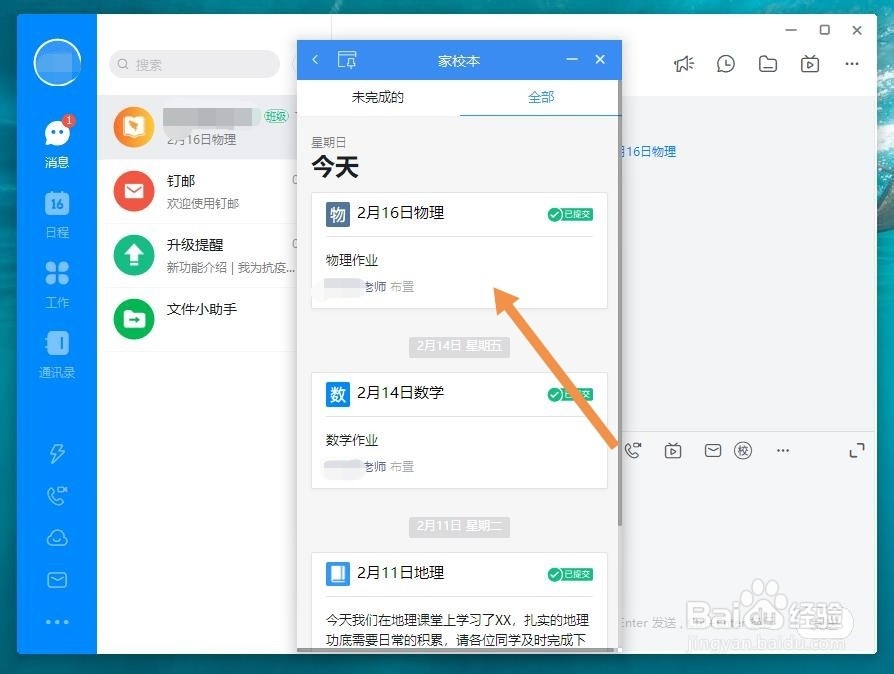894x674 pixels.
Task: Open the cloud drive icon in sidebar
Action: [x=57, y=538]
